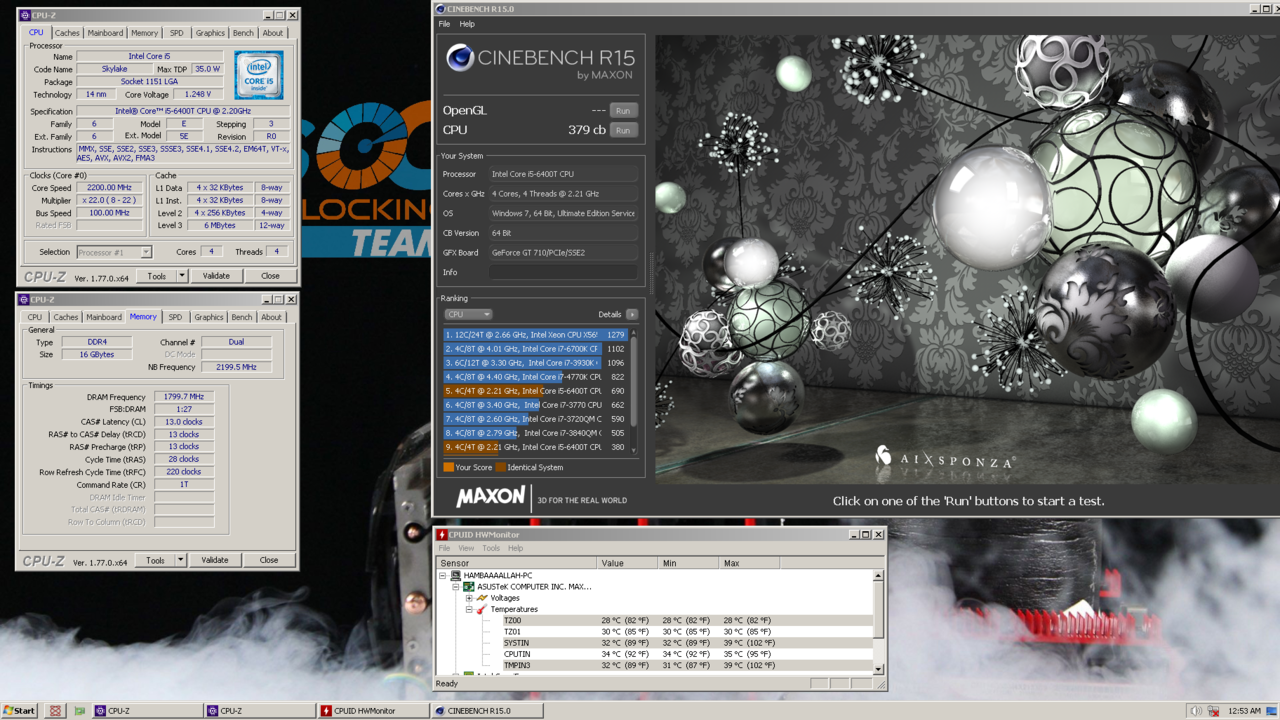Run the CPU test in Cinebench
This screenshot has height=720, width=1280.
click(x=623, y=130)
